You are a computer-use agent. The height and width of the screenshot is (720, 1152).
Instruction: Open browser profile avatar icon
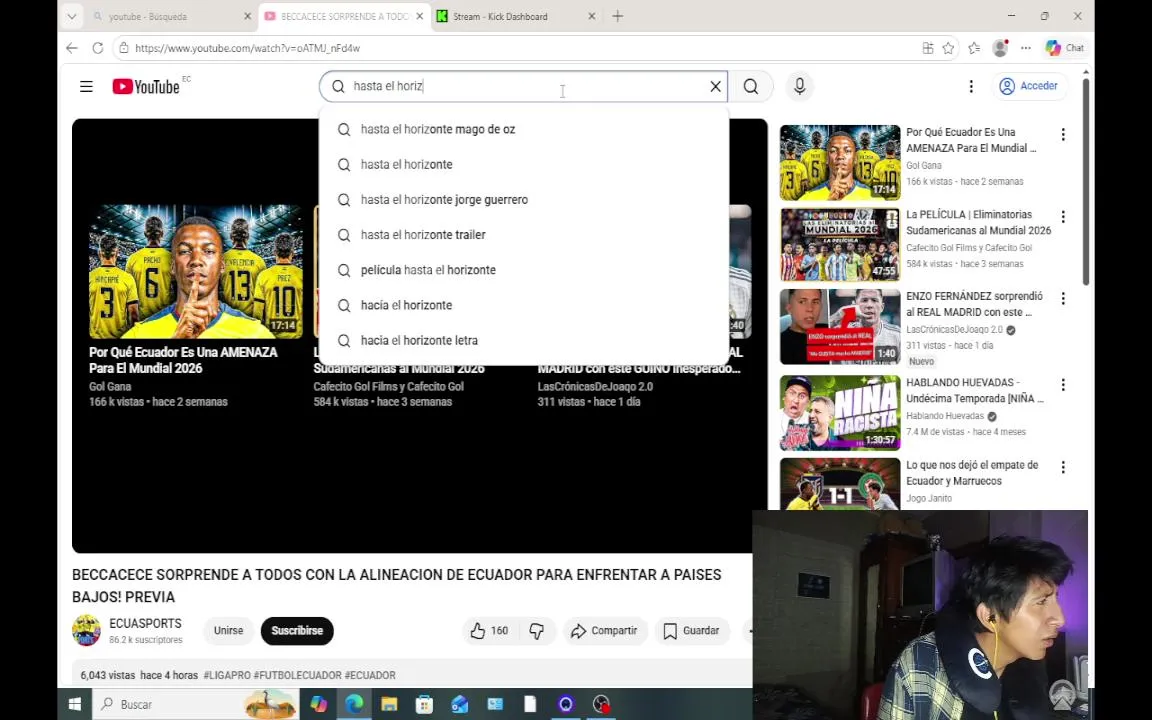pos(1000,48)
